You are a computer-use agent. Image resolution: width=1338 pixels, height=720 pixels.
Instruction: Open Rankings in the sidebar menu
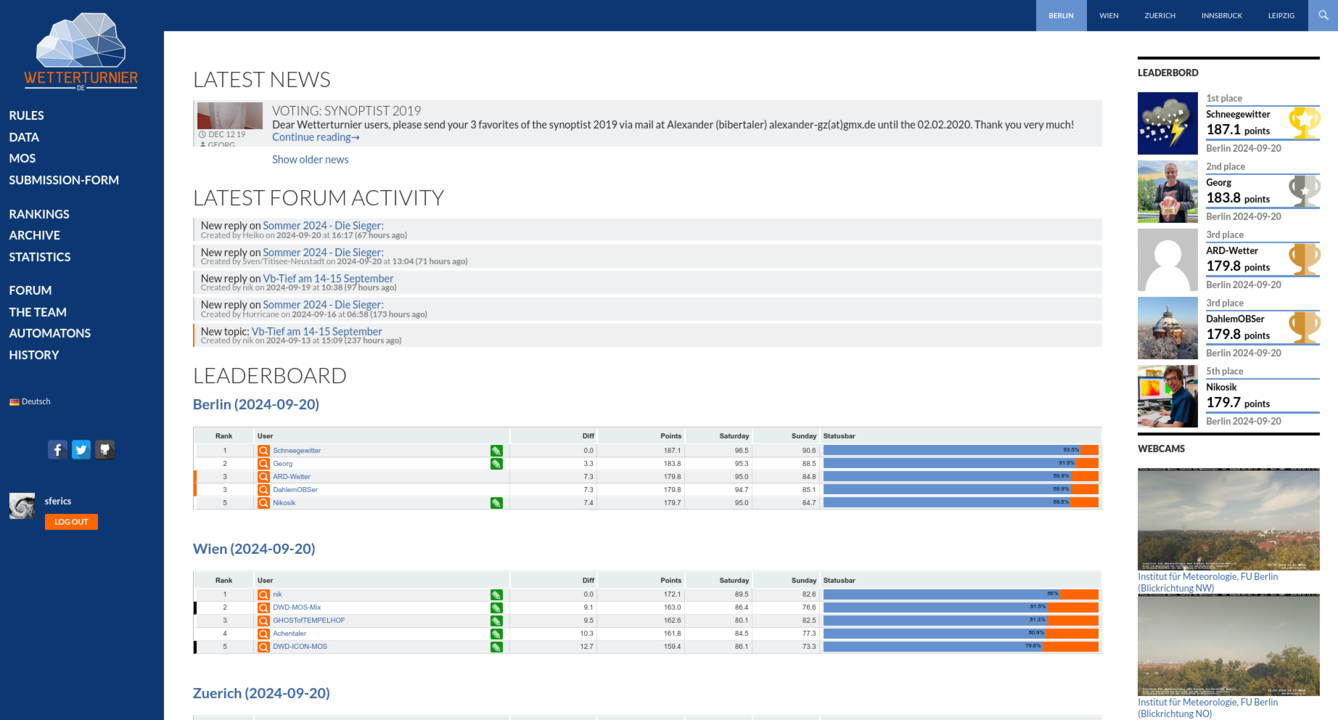point(39,214)
